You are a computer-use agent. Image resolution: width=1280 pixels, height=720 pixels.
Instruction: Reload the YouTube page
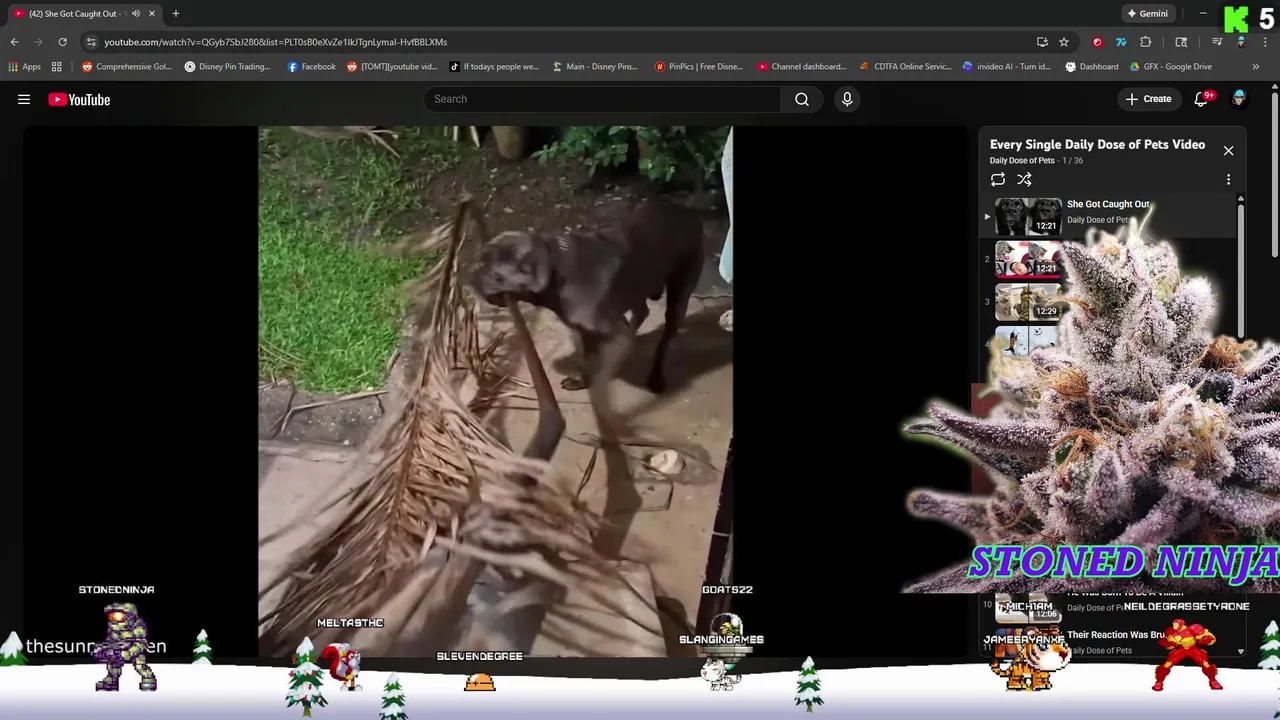coord(62,42)
